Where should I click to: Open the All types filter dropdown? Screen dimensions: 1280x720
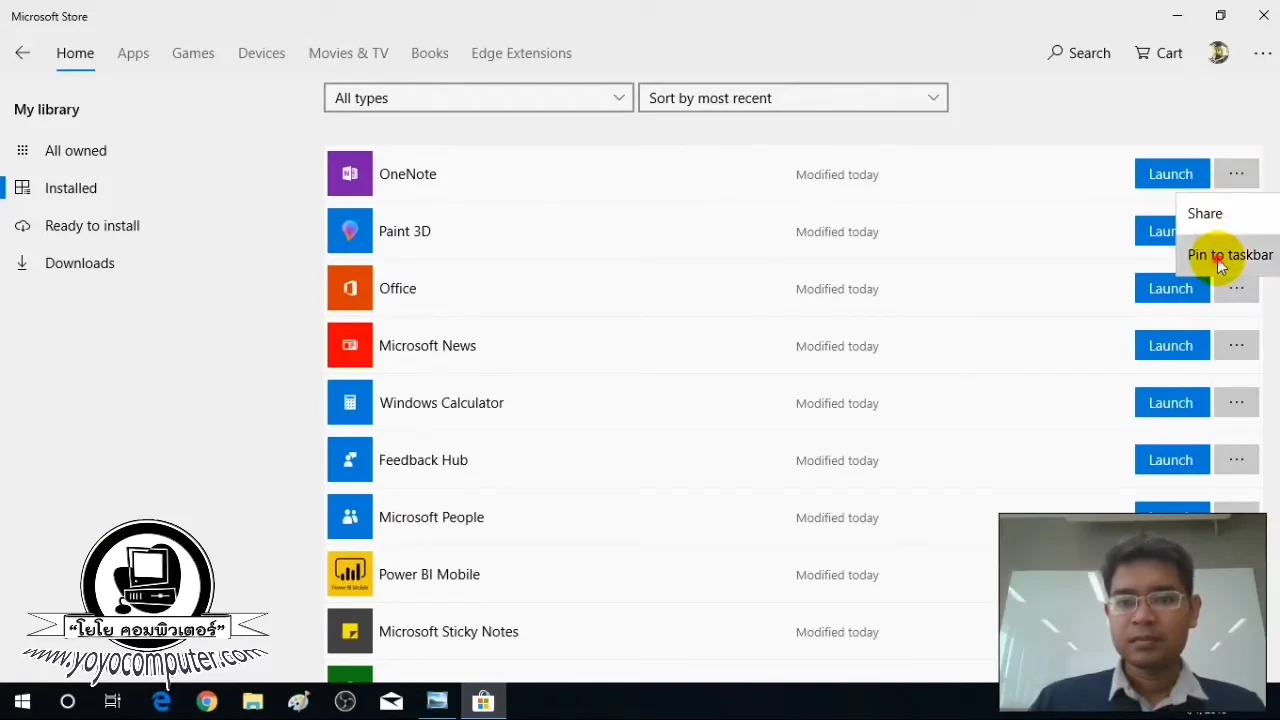click(477, 97)
